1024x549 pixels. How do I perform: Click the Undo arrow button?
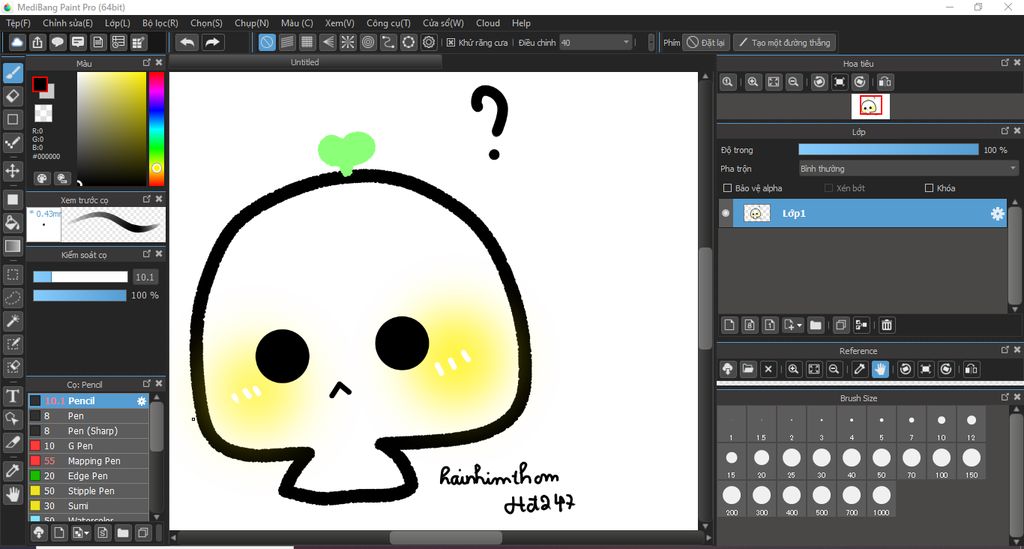[187, 42]
